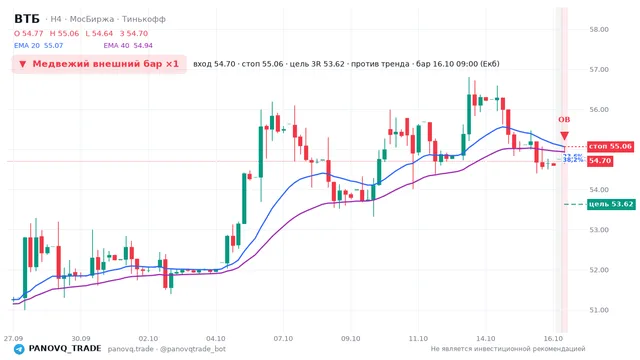Click the L 54.64 low value
This screenshot has width=640, height=360.
tap(99, 33)
